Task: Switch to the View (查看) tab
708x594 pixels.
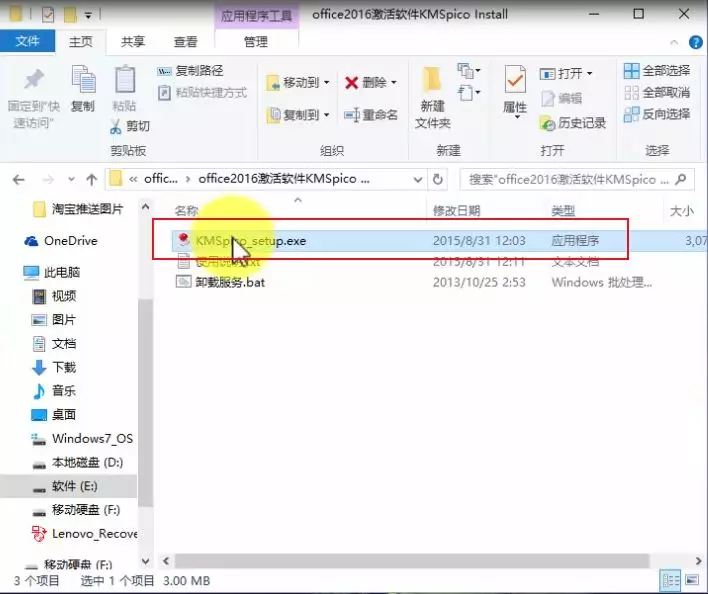Action: pyautogui.click(x=186, y=42)
